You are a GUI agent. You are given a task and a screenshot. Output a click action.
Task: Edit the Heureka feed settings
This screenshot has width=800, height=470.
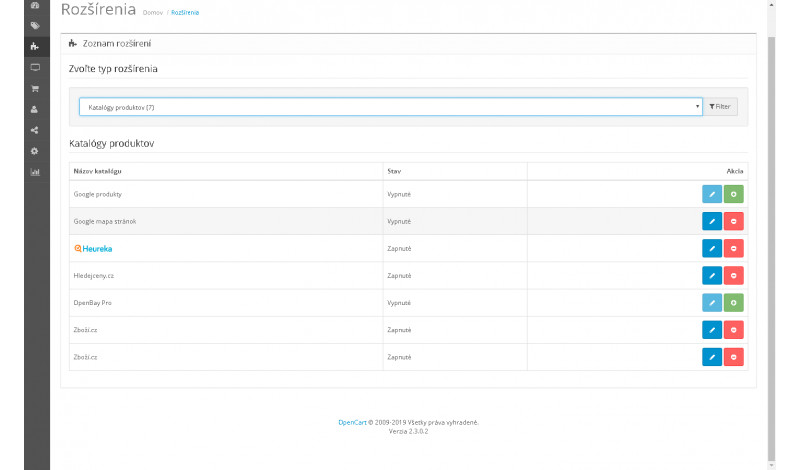click(x=712, y=249)
